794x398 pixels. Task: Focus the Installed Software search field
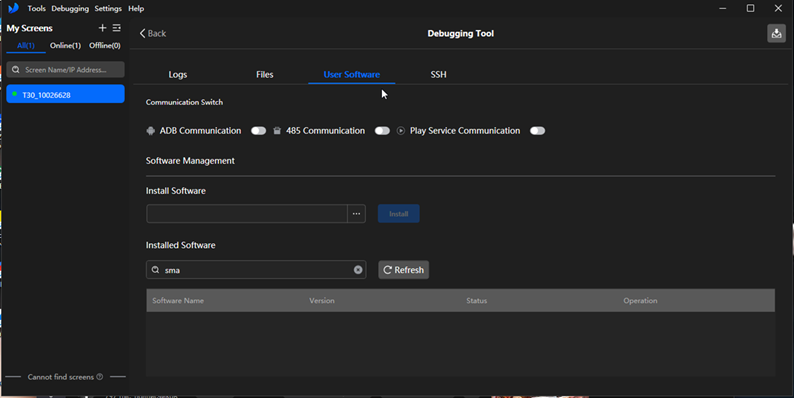[256, 270]
